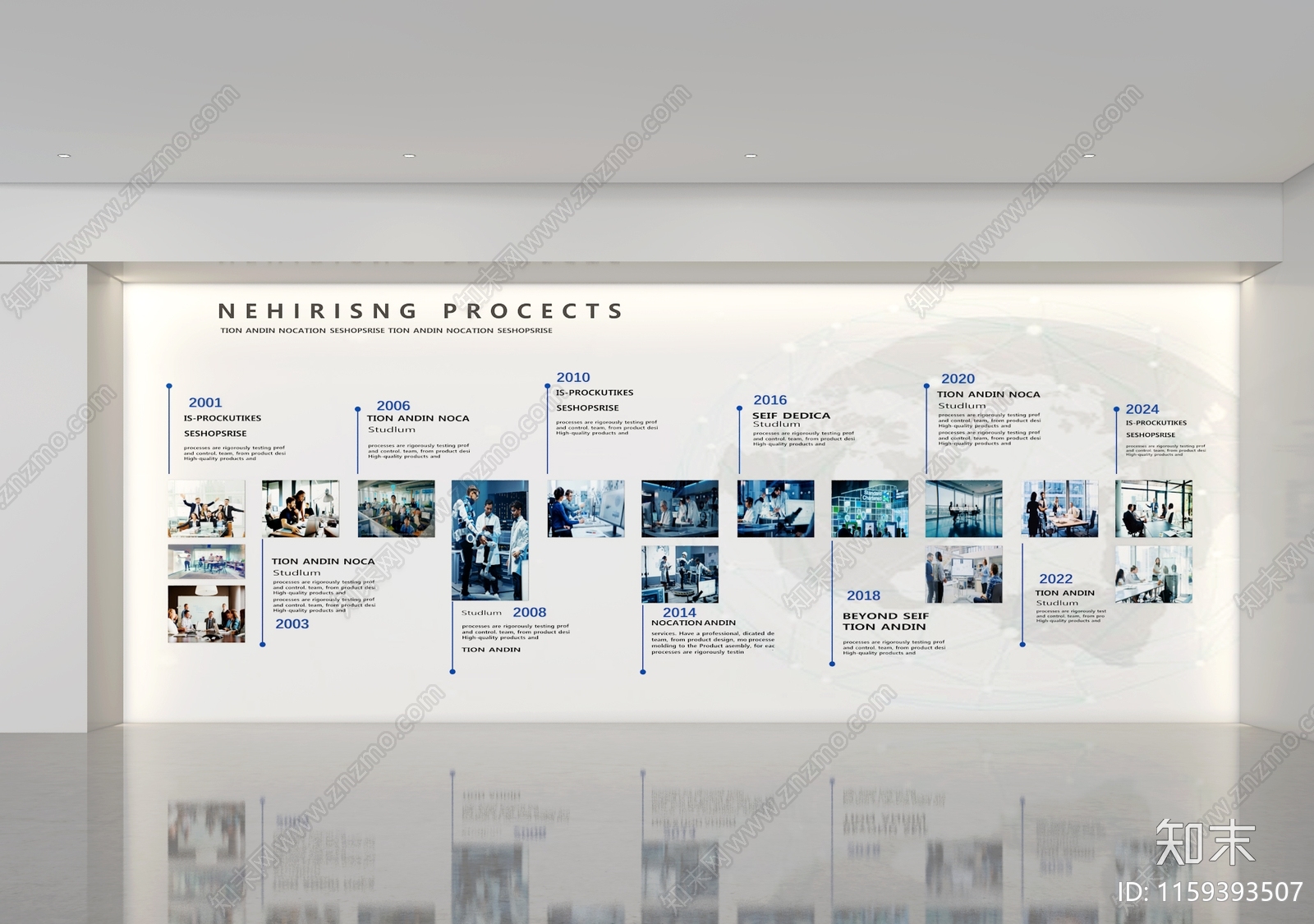Open the photo directly above the 2014 label
This screenshot has width=1314, height=924.
click(x=680, y=574)
